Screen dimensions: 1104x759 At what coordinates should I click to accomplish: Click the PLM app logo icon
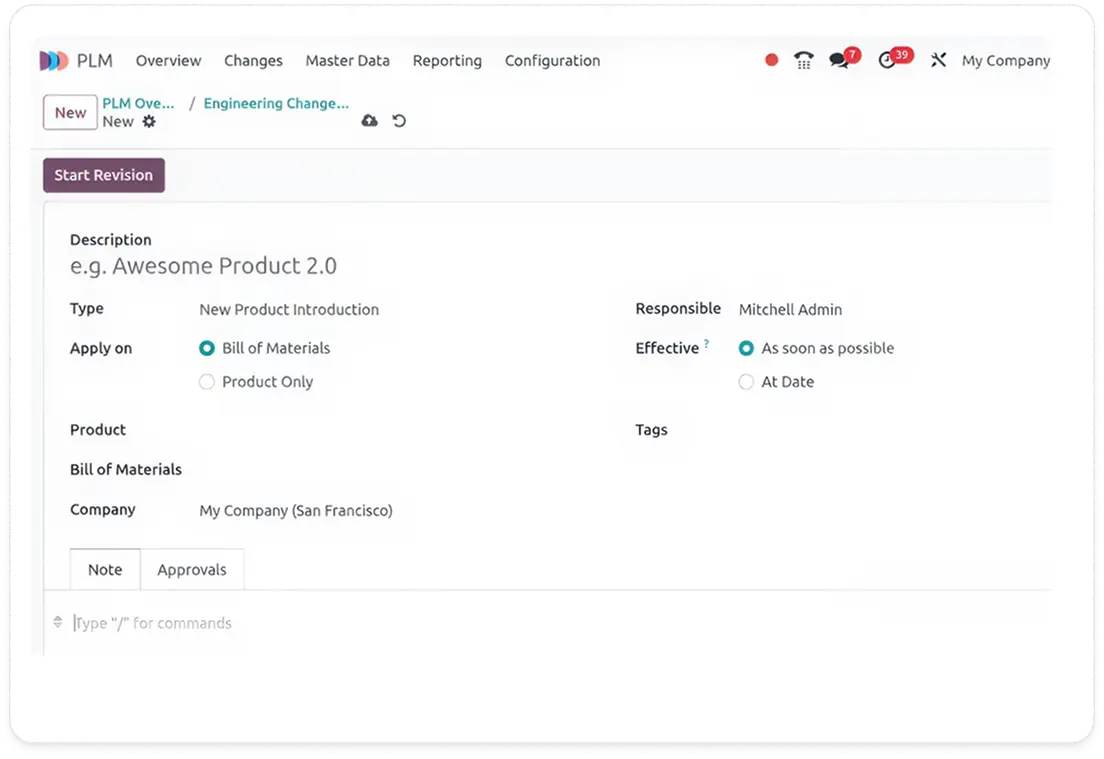click(54, 61)
